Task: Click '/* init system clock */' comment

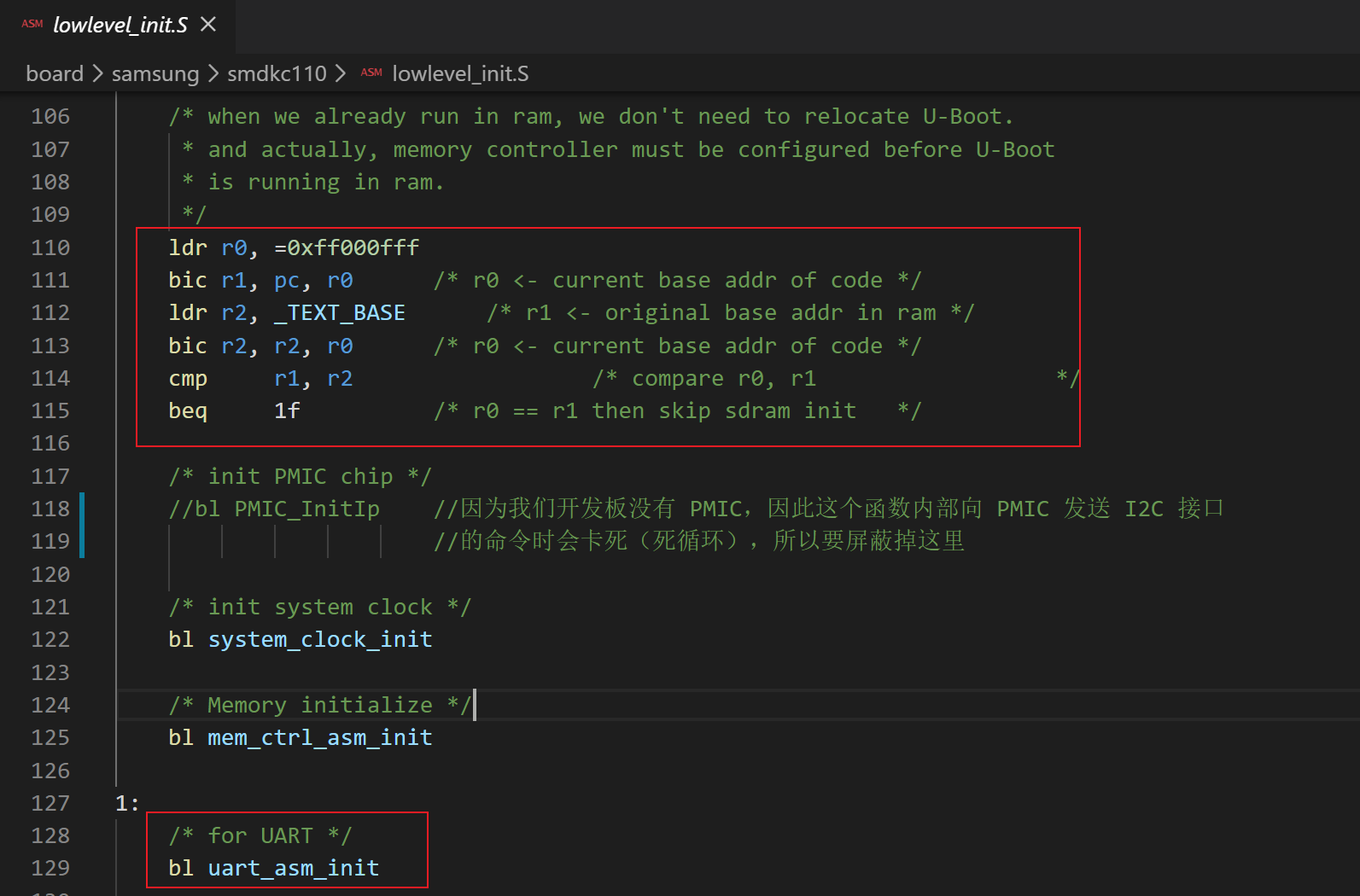Action: [x=320, y=608]
